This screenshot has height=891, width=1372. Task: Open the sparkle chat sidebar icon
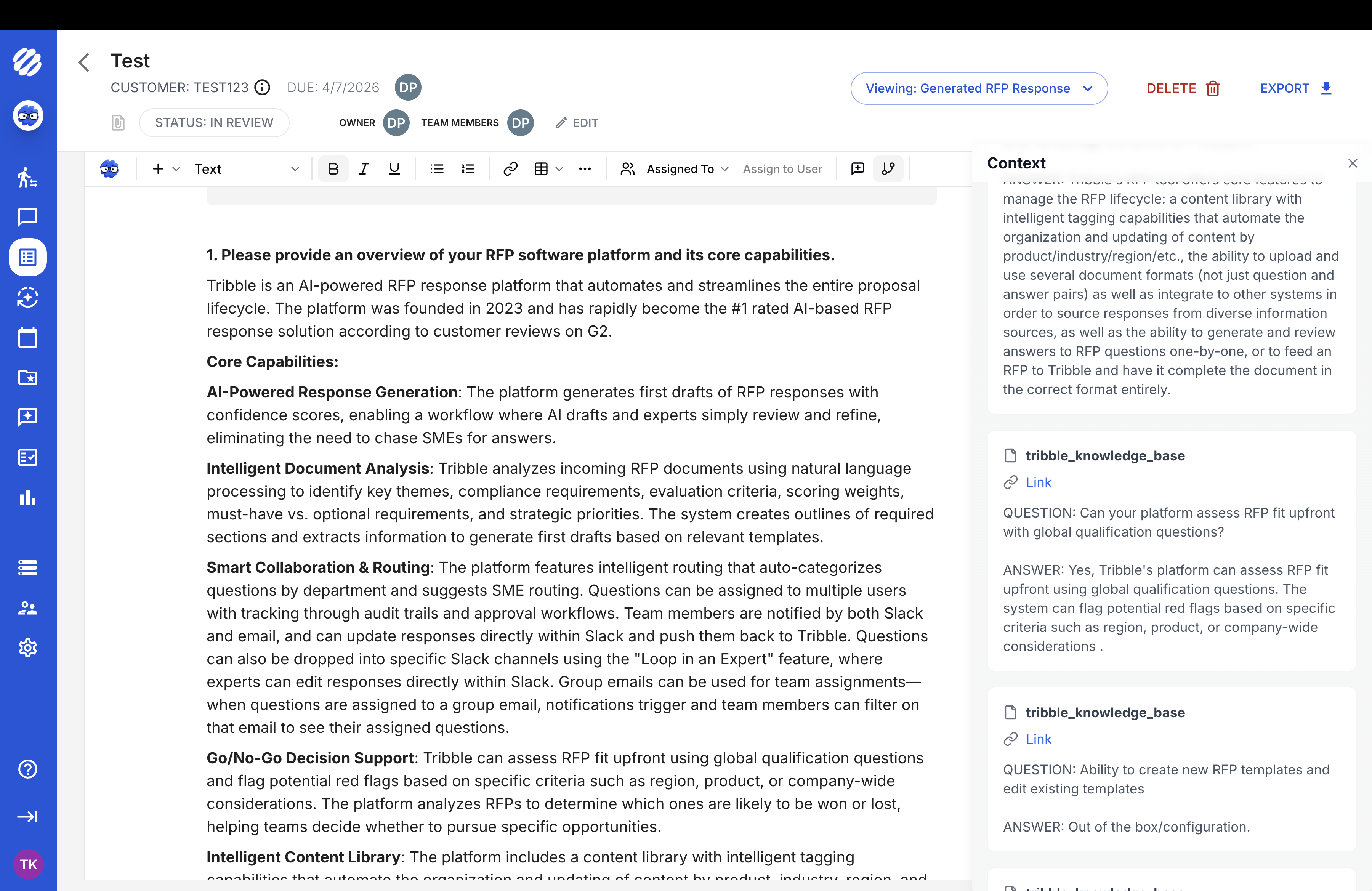coord(28,417)
